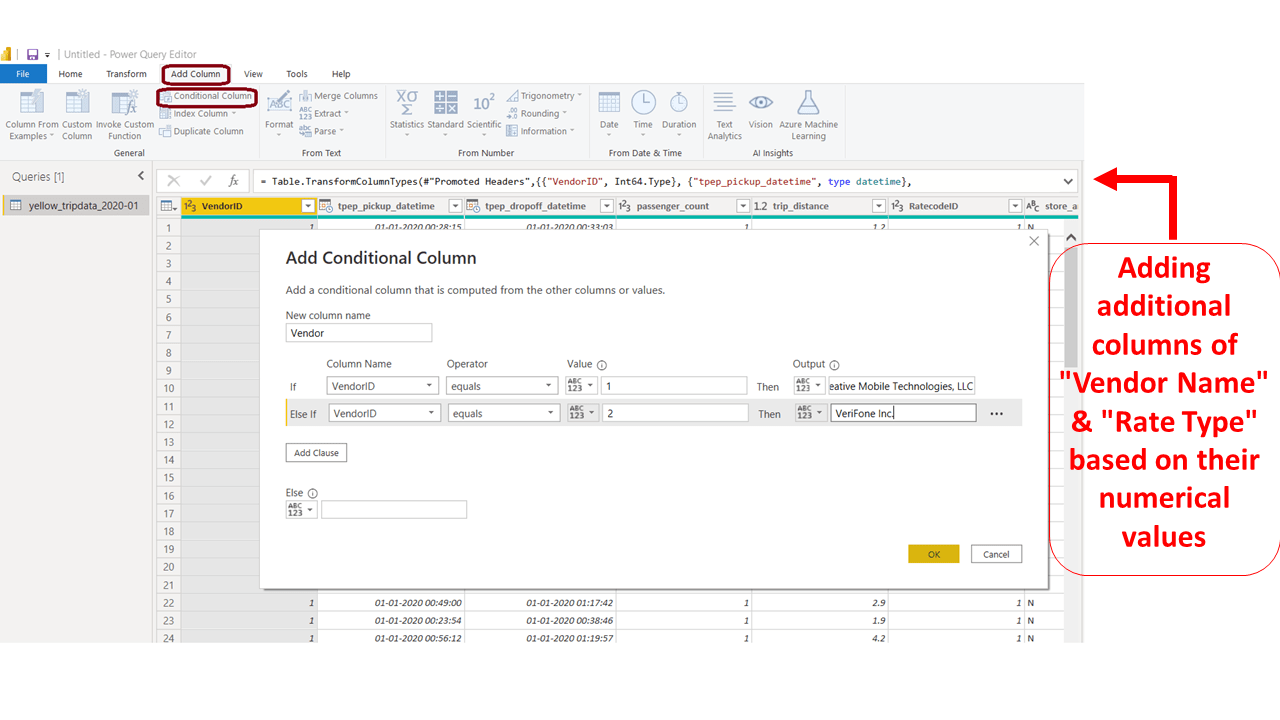Collapse the Queries pane

[x=141, y=175]
